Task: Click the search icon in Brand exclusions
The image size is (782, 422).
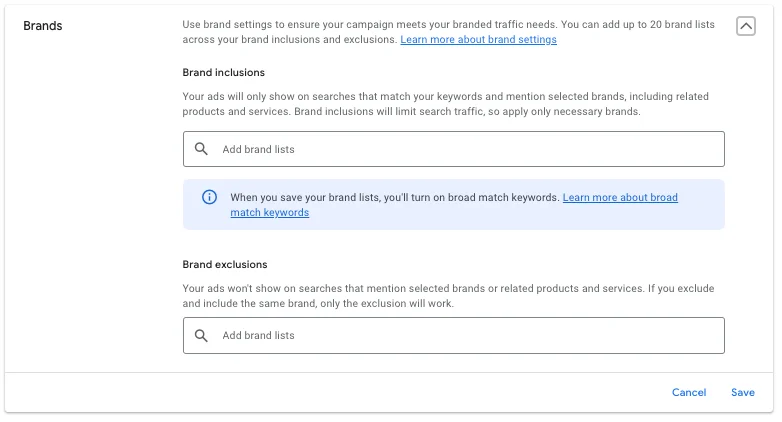Action: click(201, 335)
